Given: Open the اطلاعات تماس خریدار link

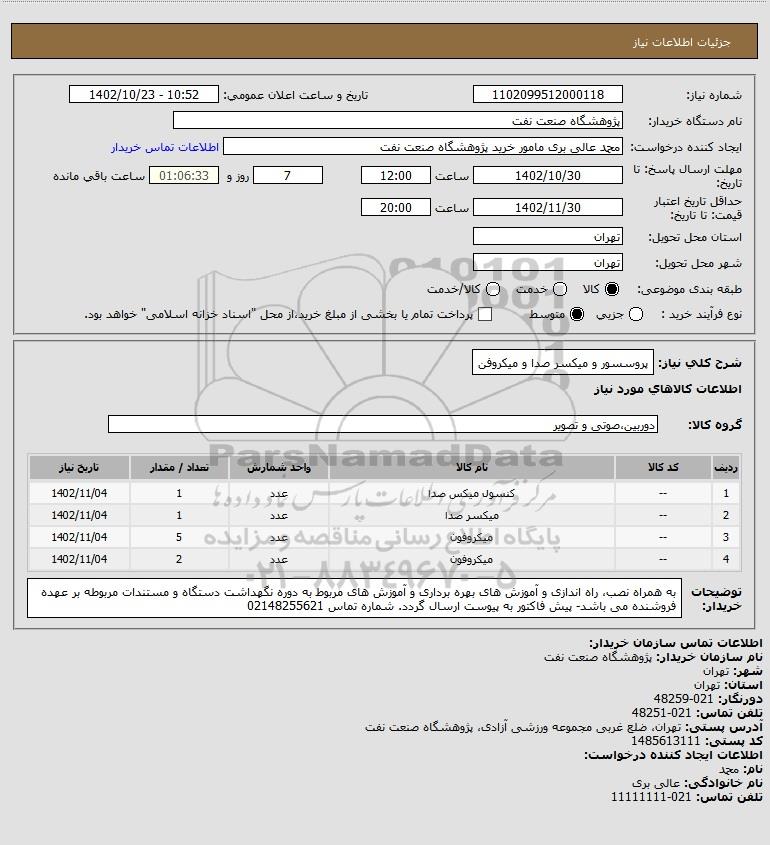Looking at the screenshot, I should click(x=165, y=147).
